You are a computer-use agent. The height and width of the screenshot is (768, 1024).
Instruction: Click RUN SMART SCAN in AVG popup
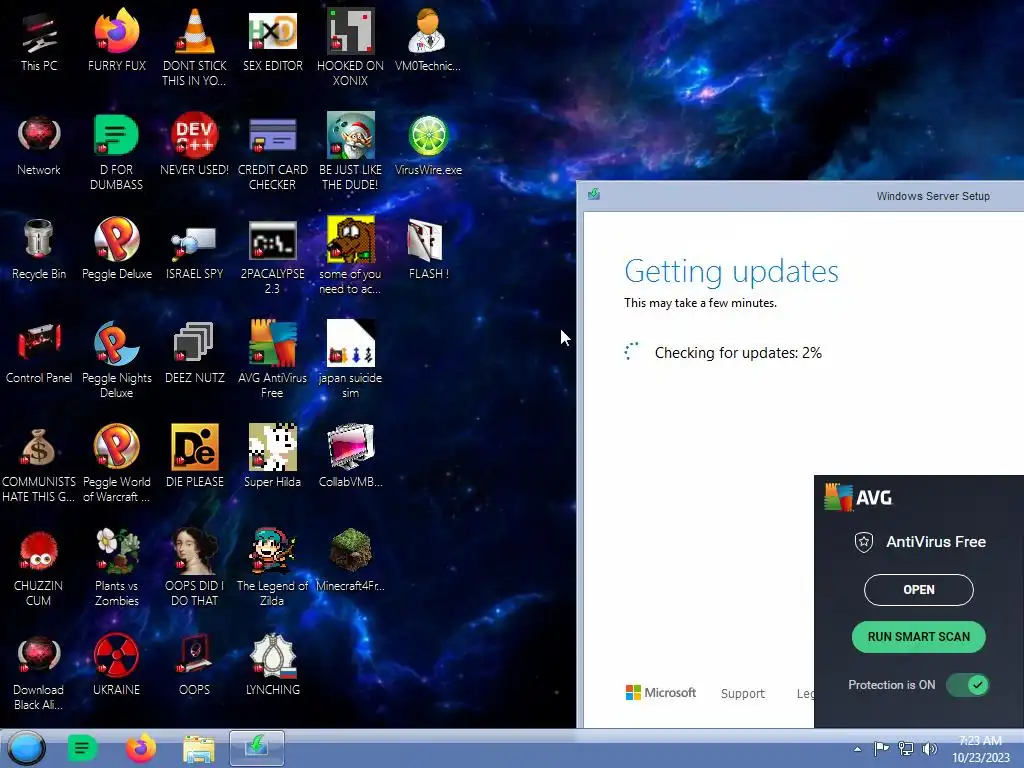pos(918,637)
